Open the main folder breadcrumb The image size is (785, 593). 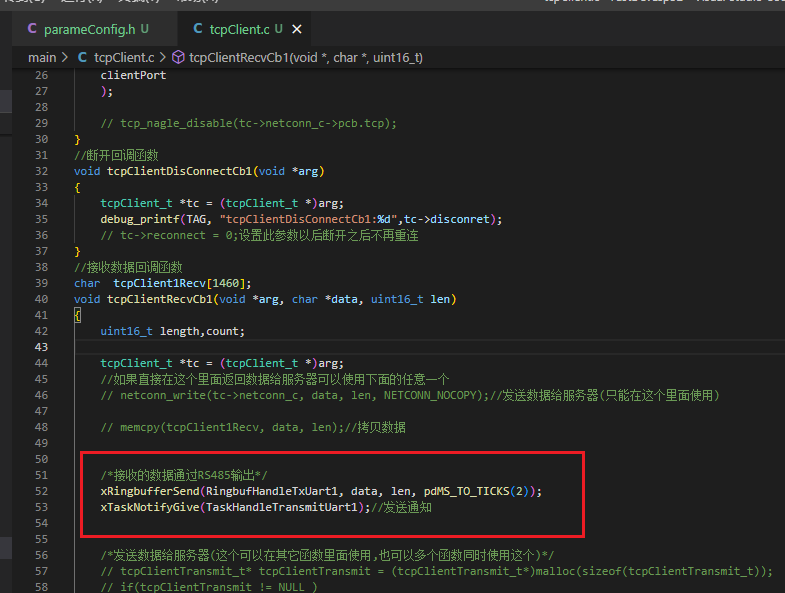tap(42, 58)
